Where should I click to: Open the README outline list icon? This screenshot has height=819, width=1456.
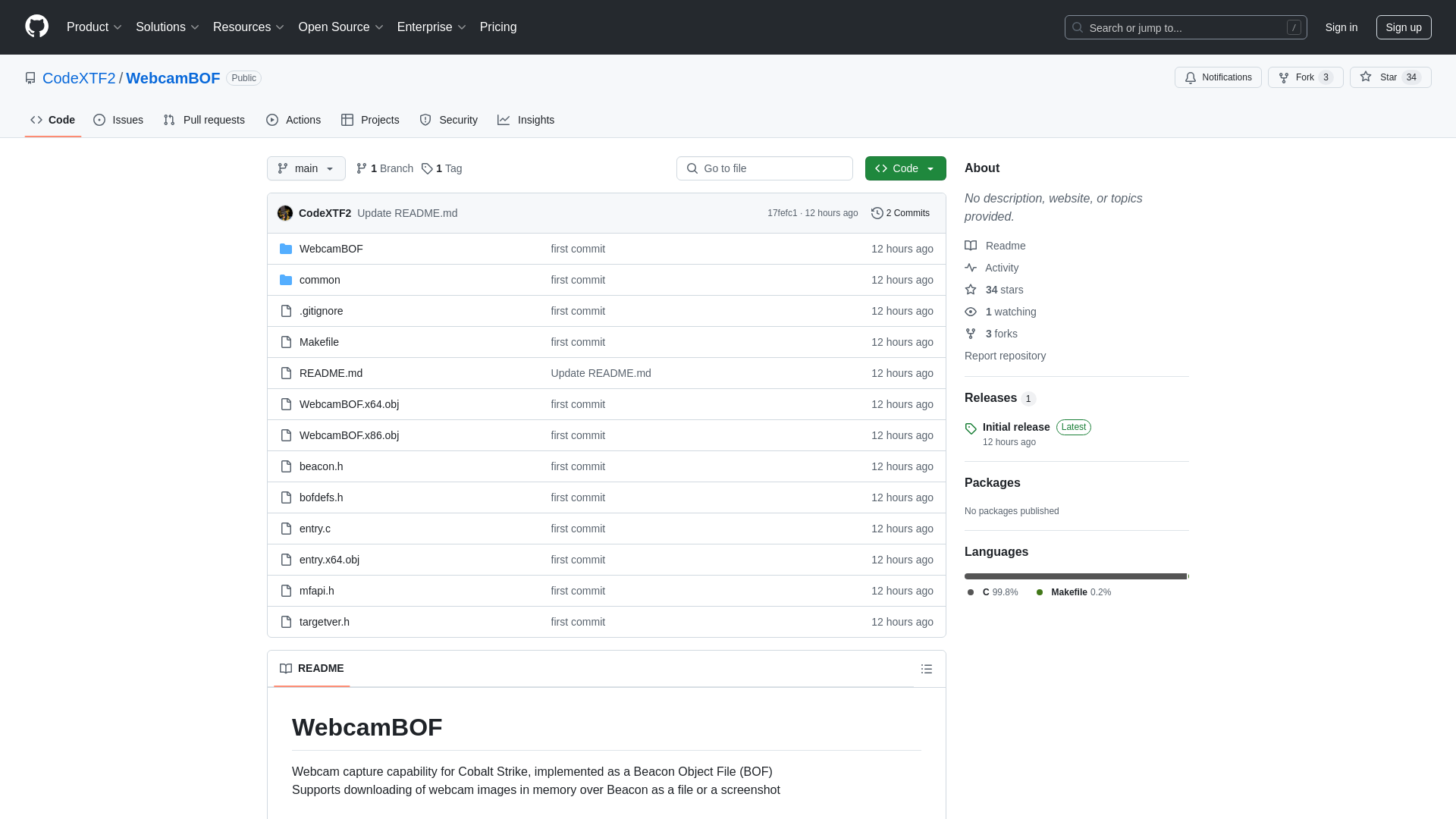tap(927, 669)
